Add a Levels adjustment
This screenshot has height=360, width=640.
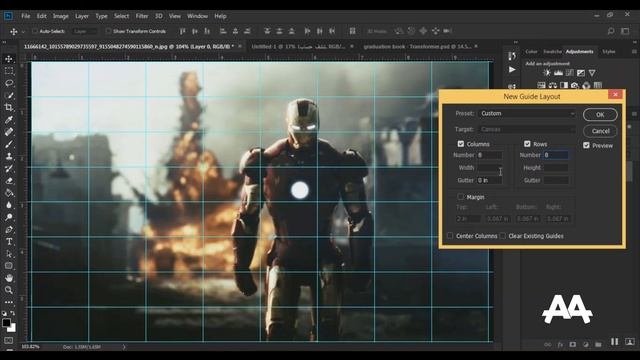(558, 73)
